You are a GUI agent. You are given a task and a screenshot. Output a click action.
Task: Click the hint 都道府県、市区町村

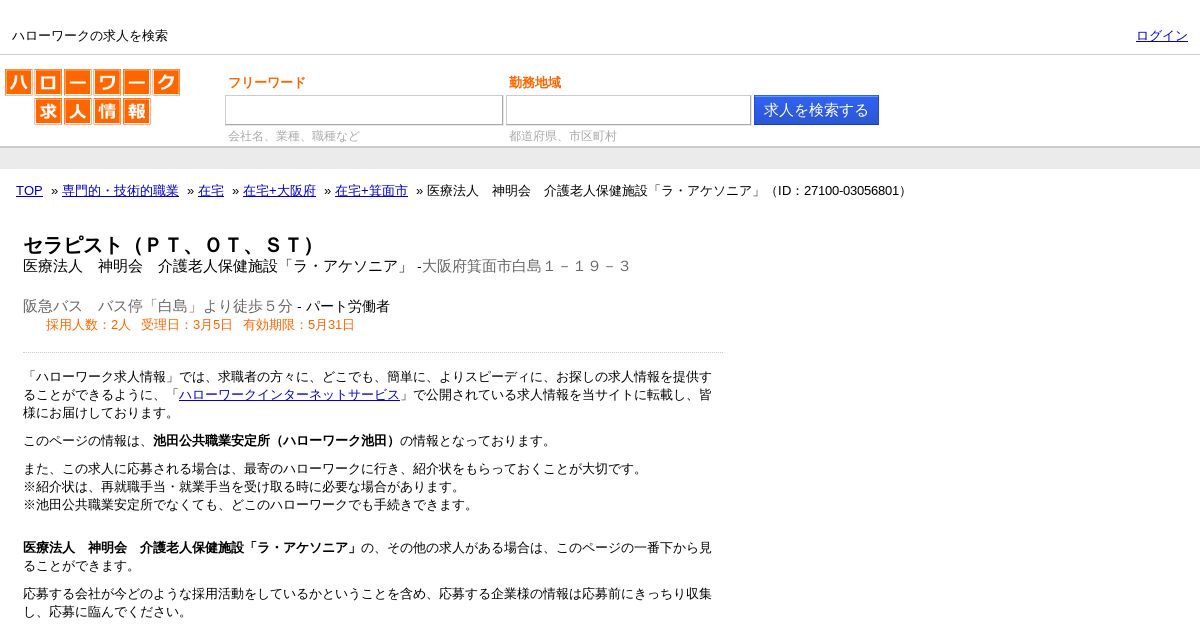click(563, 136)
